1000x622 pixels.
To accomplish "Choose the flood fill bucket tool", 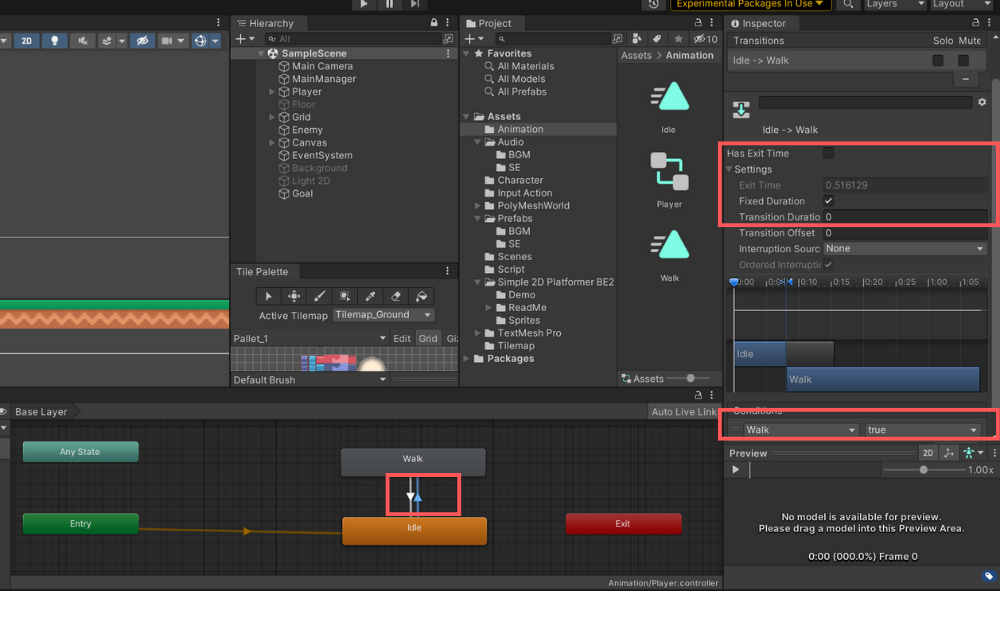I will [421, 296].
